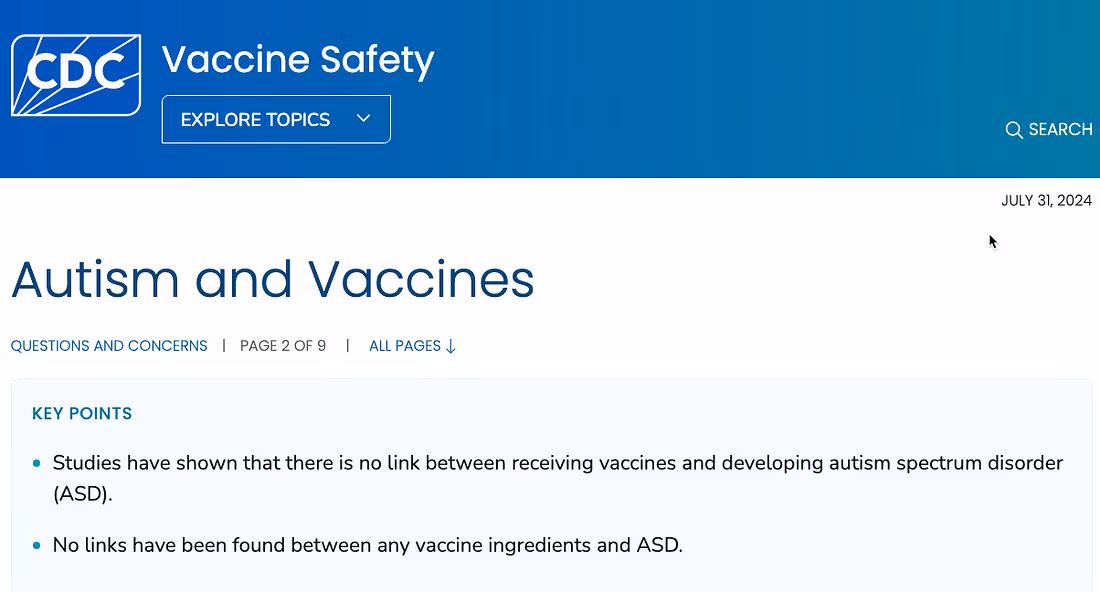Click the separator after Questions and Concerns
The image size is (1100, 592).
[224, 346]
